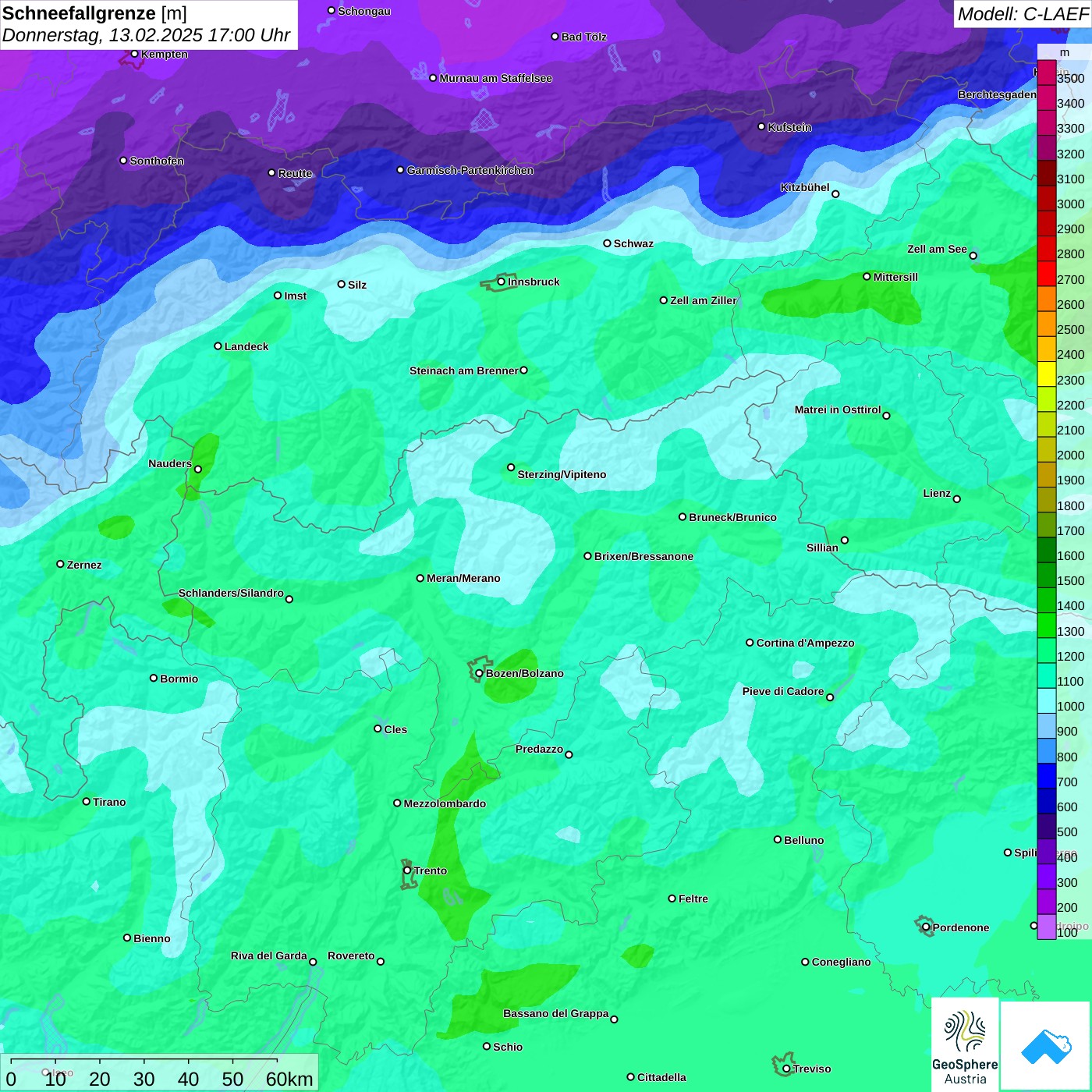Click the Bienno label
This screenshot has height=1092, width=1092.
pyautogui.click(x=152, y=938)
